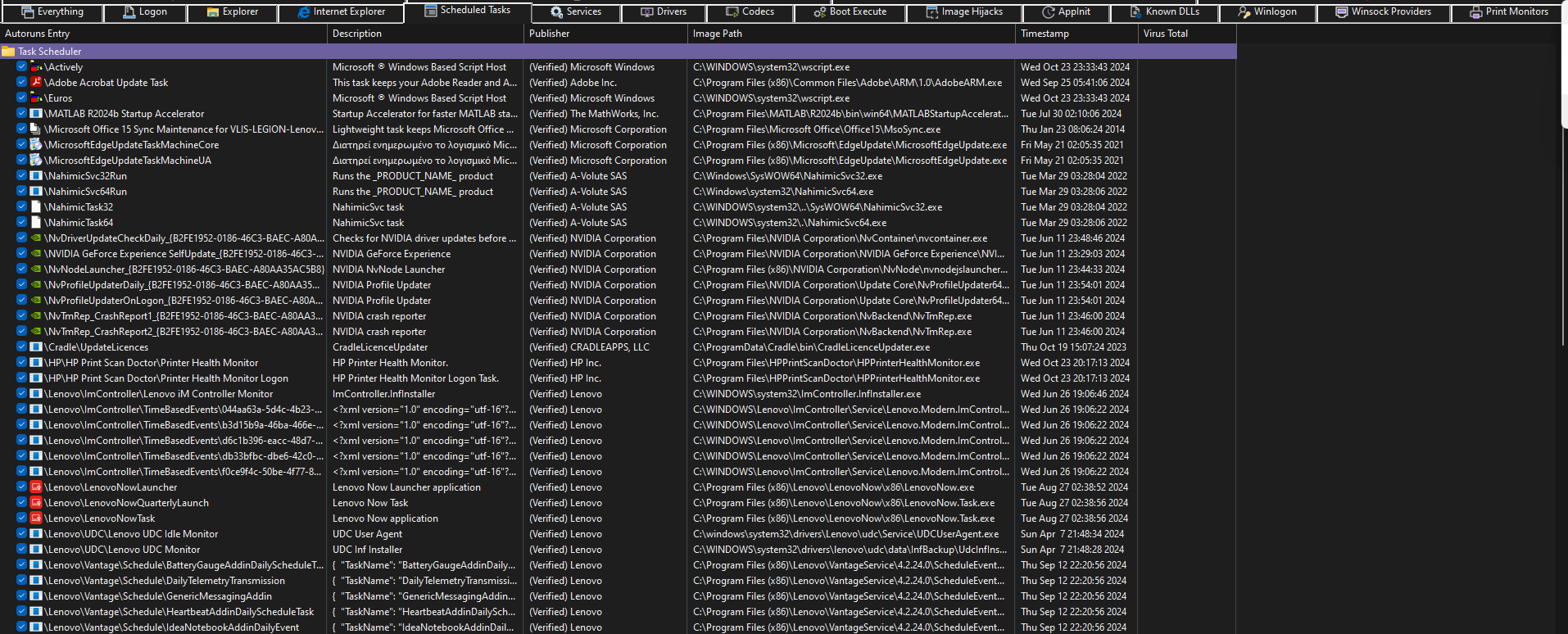Click the Boot Execute tab icon
The height and width of the screenshot is (634, 1568).
tap(819, 12)
